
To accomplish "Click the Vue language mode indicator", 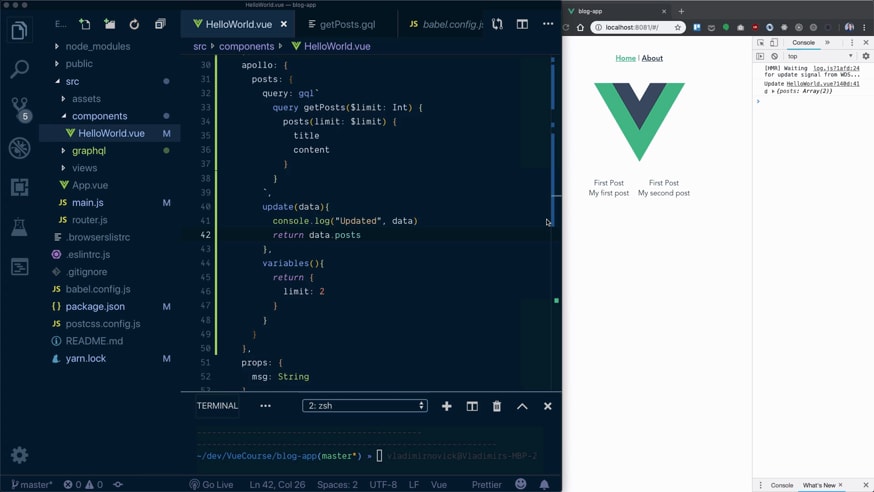I will (439, 484).
